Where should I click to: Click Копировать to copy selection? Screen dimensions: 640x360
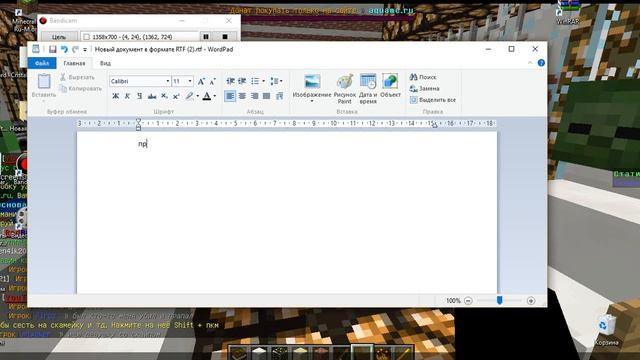(80, 89)
